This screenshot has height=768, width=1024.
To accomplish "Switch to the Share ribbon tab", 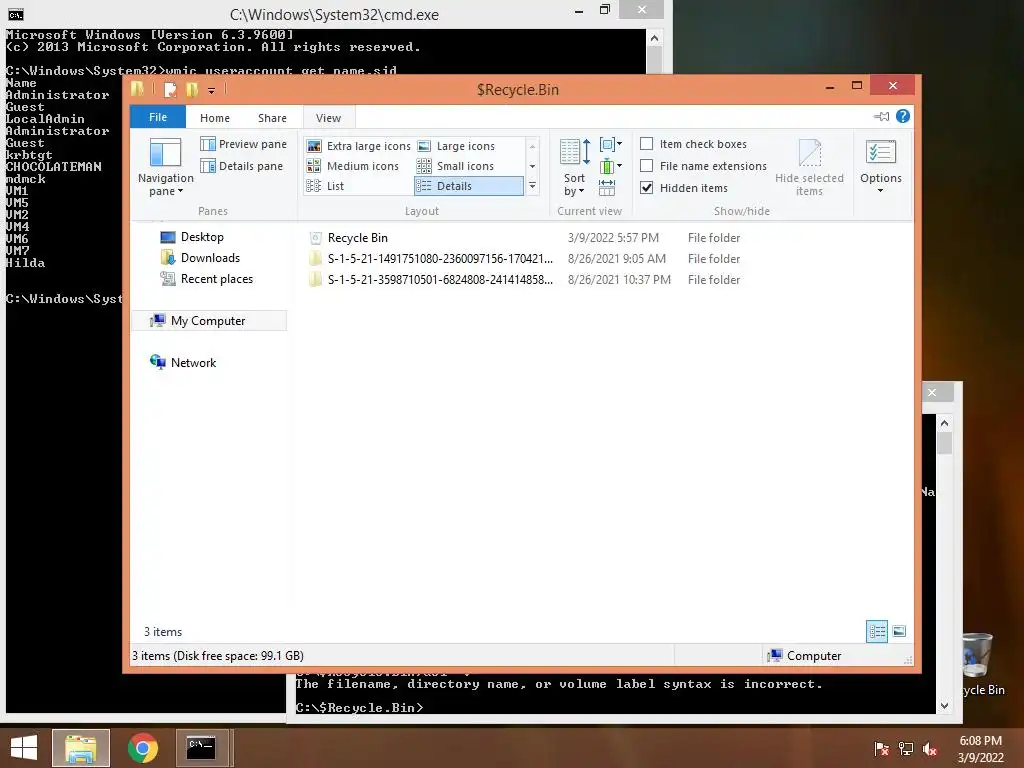I will [272, 118].
